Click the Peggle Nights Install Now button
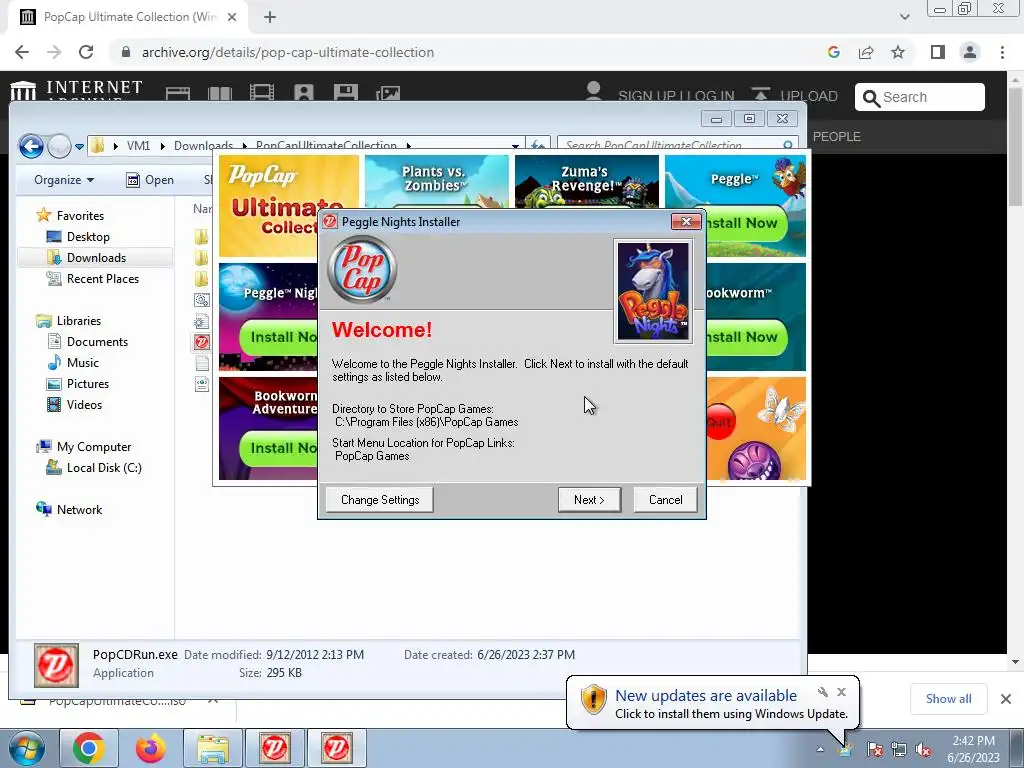1024x768 pixels. point(280,337)
